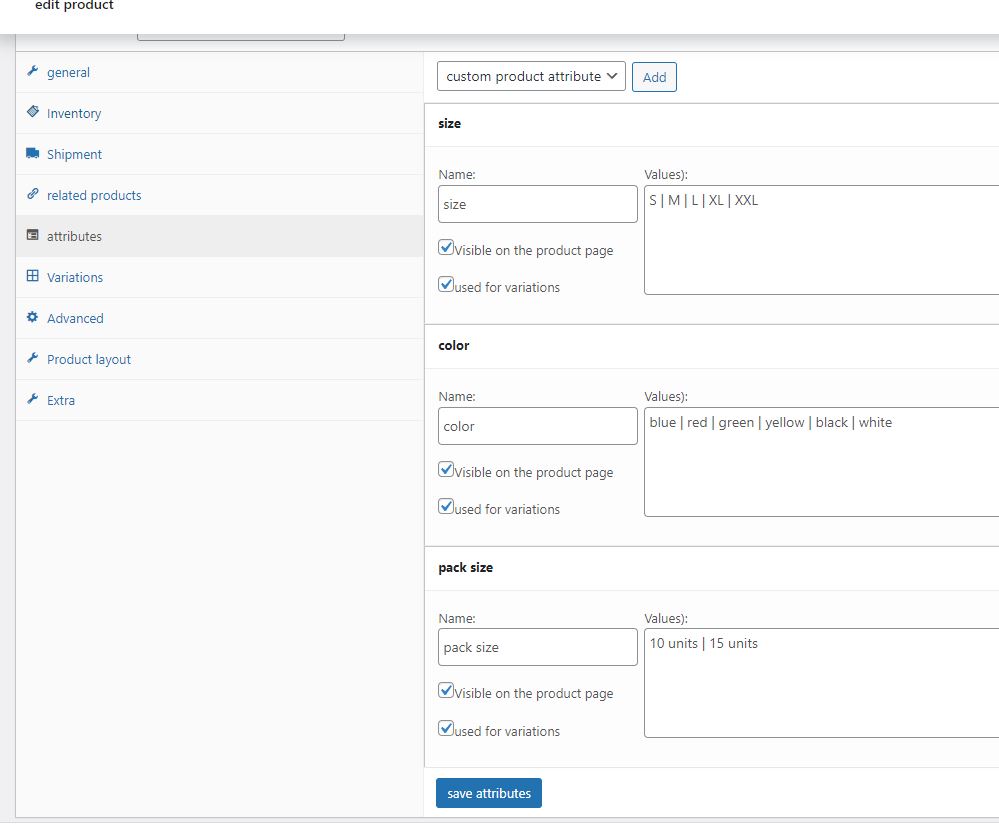The width and height of the screenshot is (999, 824).
Task: Click the Add attribute button
Action: tap(654, 77)
